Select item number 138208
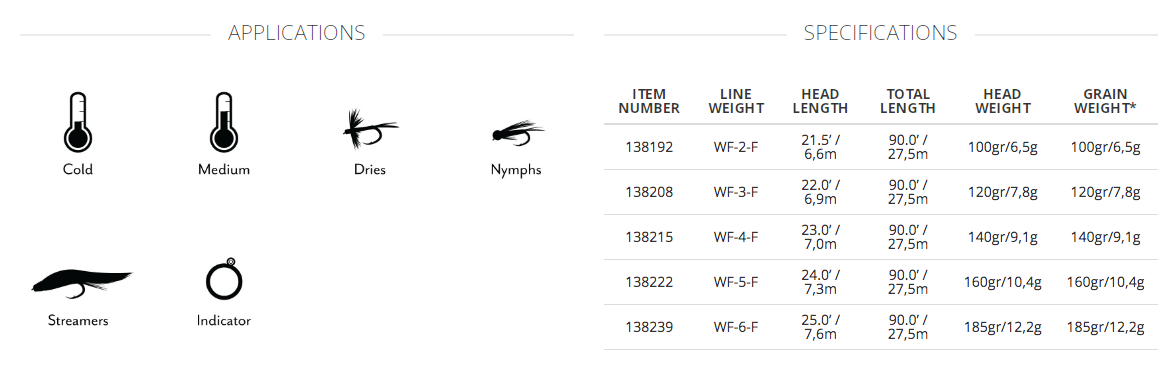The image size is (1176, 371). pos(649,192)
